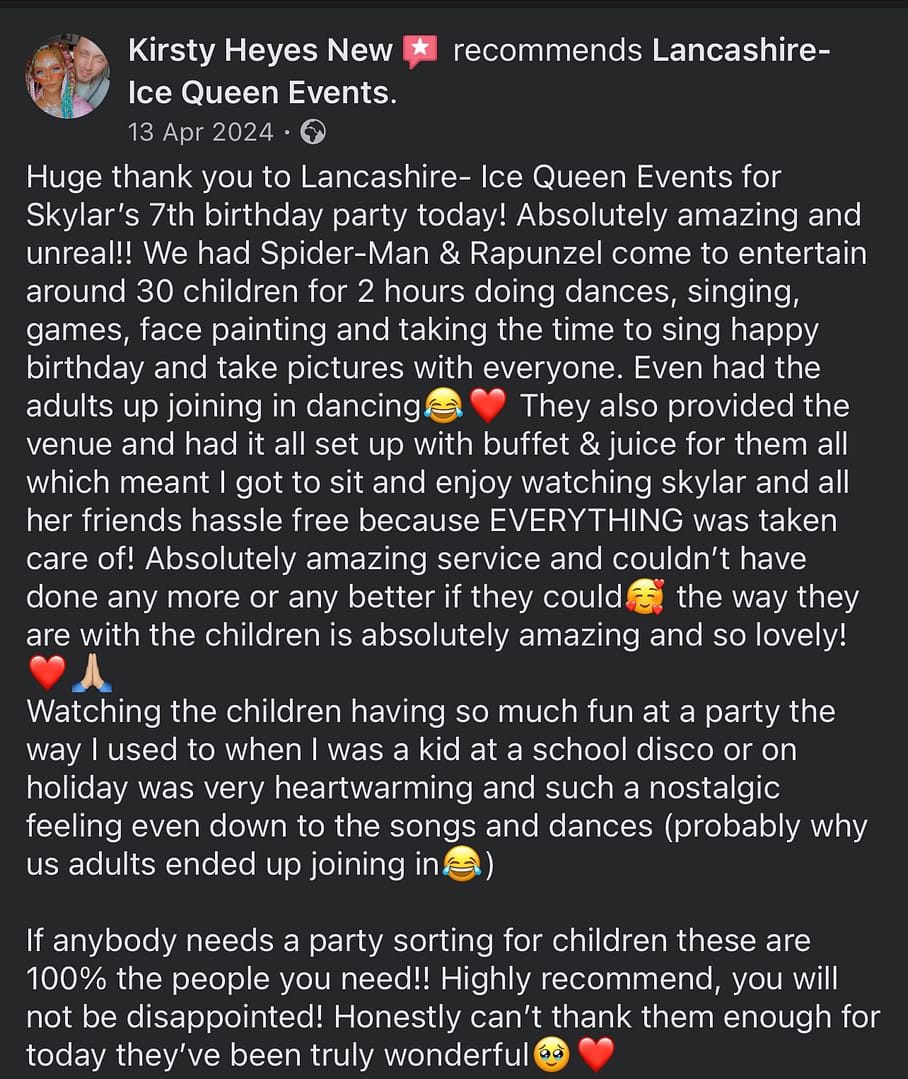Click red heart beside 'They also provided'

click(x=489, y=407)
